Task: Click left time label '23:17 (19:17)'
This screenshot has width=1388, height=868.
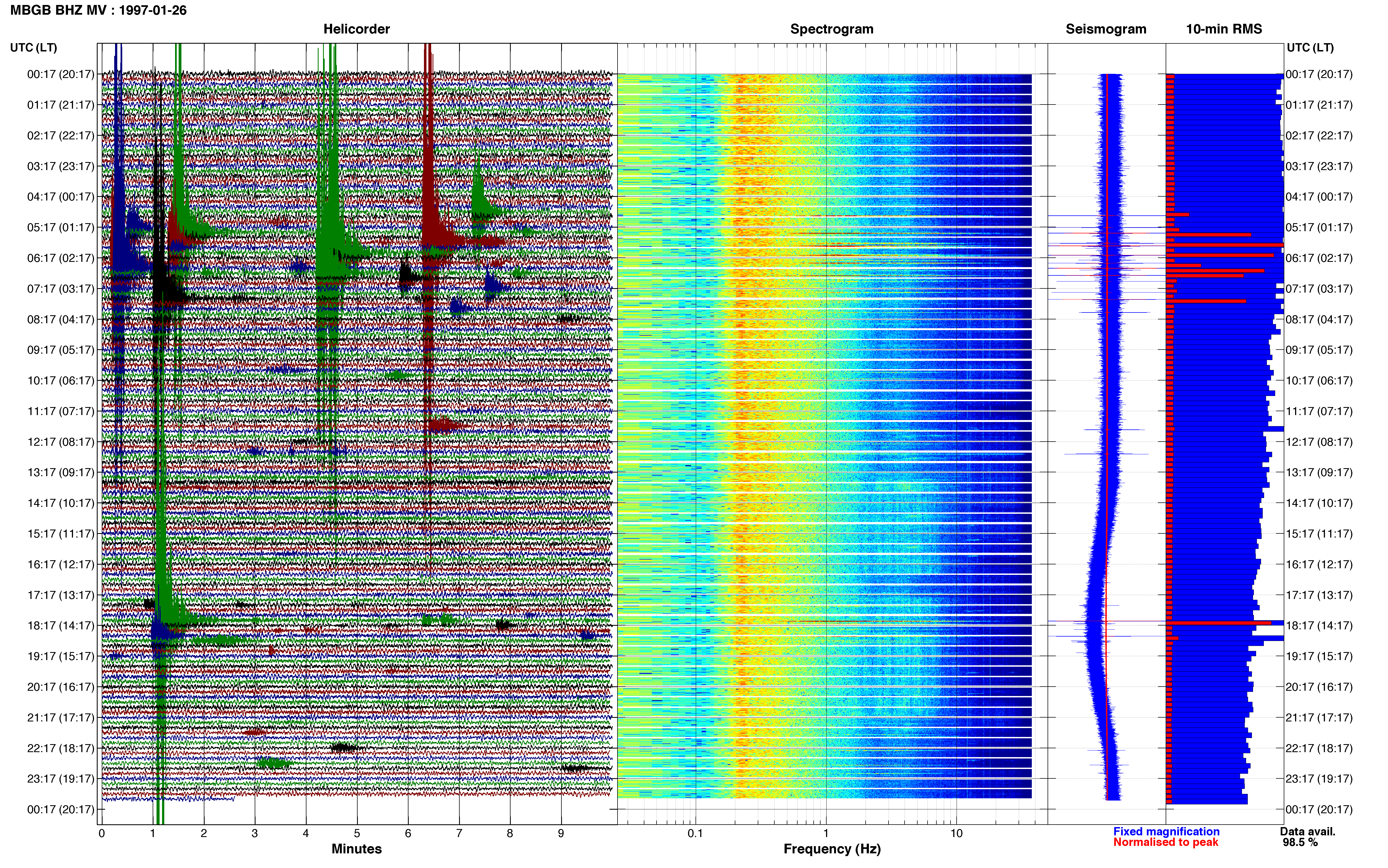Action: pos(61,778)
